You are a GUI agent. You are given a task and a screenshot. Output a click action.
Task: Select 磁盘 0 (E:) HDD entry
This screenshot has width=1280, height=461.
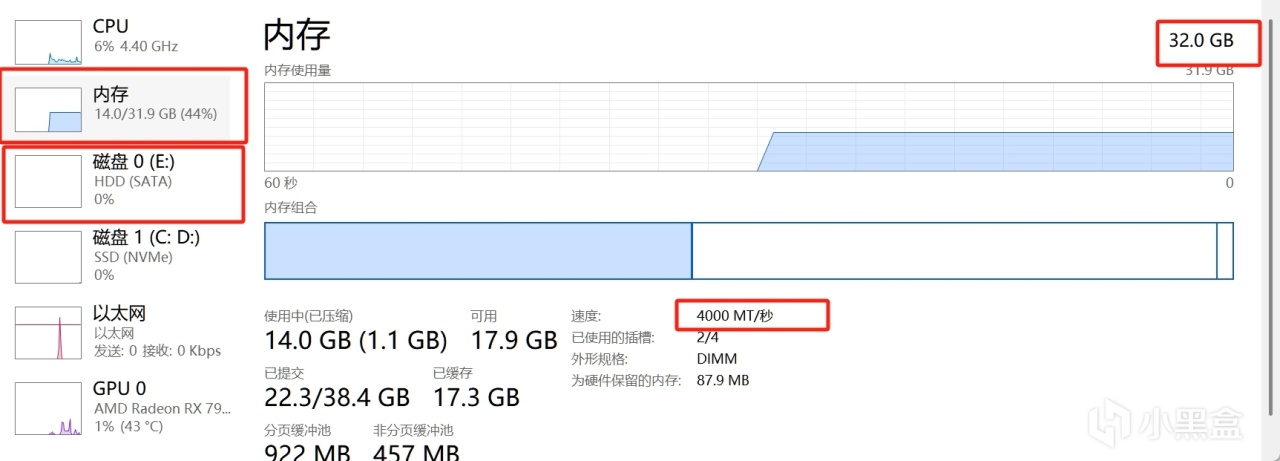pos(150,180)
